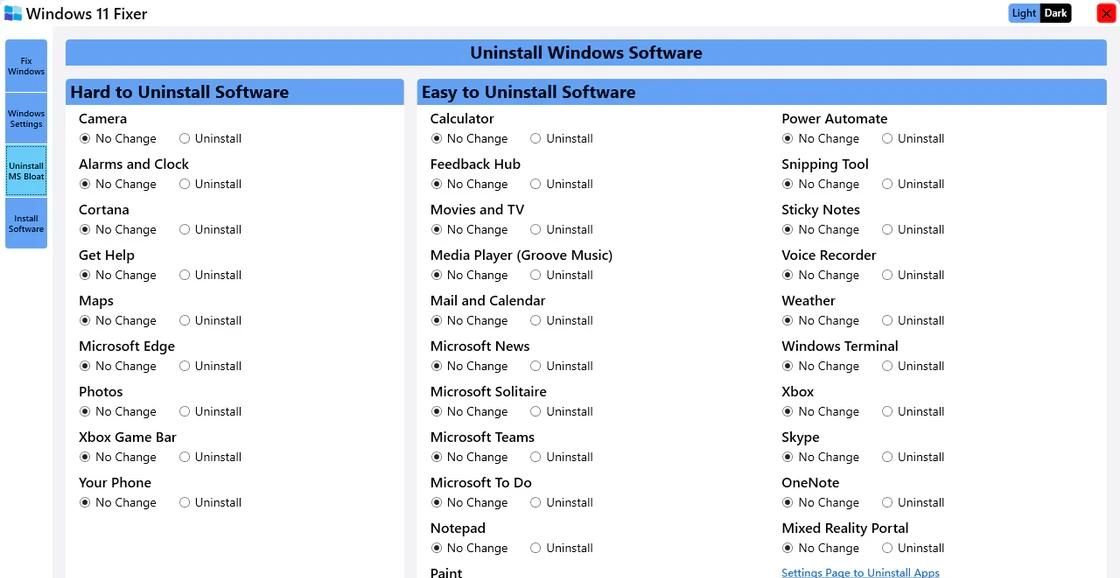The width and height of the screenshot is (1120, 578).
Task: Select Uninstall for Weather
Action: coord(885,319)
